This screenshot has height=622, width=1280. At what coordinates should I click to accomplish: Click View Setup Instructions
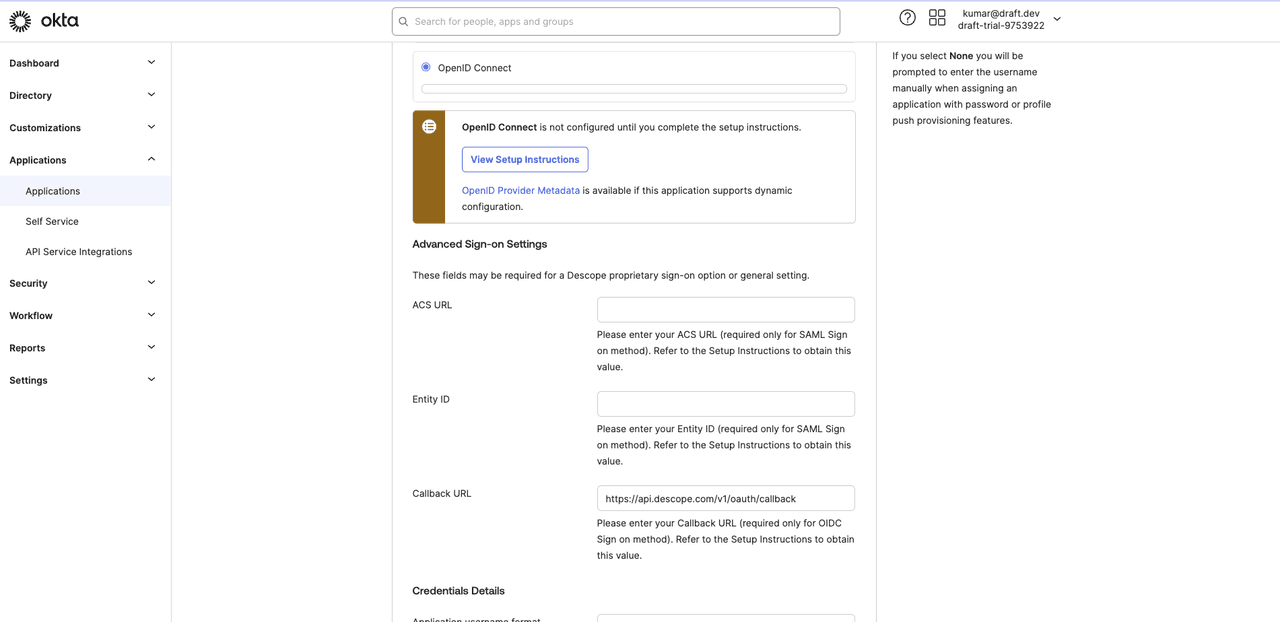[524, 159]
